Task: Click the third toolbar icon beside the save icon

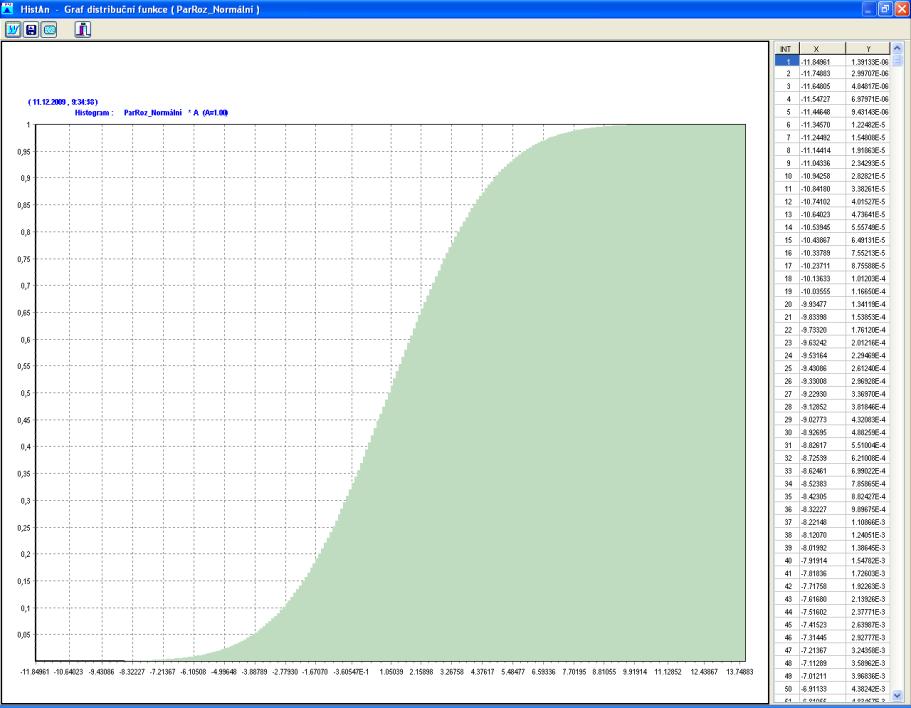Action: coord(49,30)
